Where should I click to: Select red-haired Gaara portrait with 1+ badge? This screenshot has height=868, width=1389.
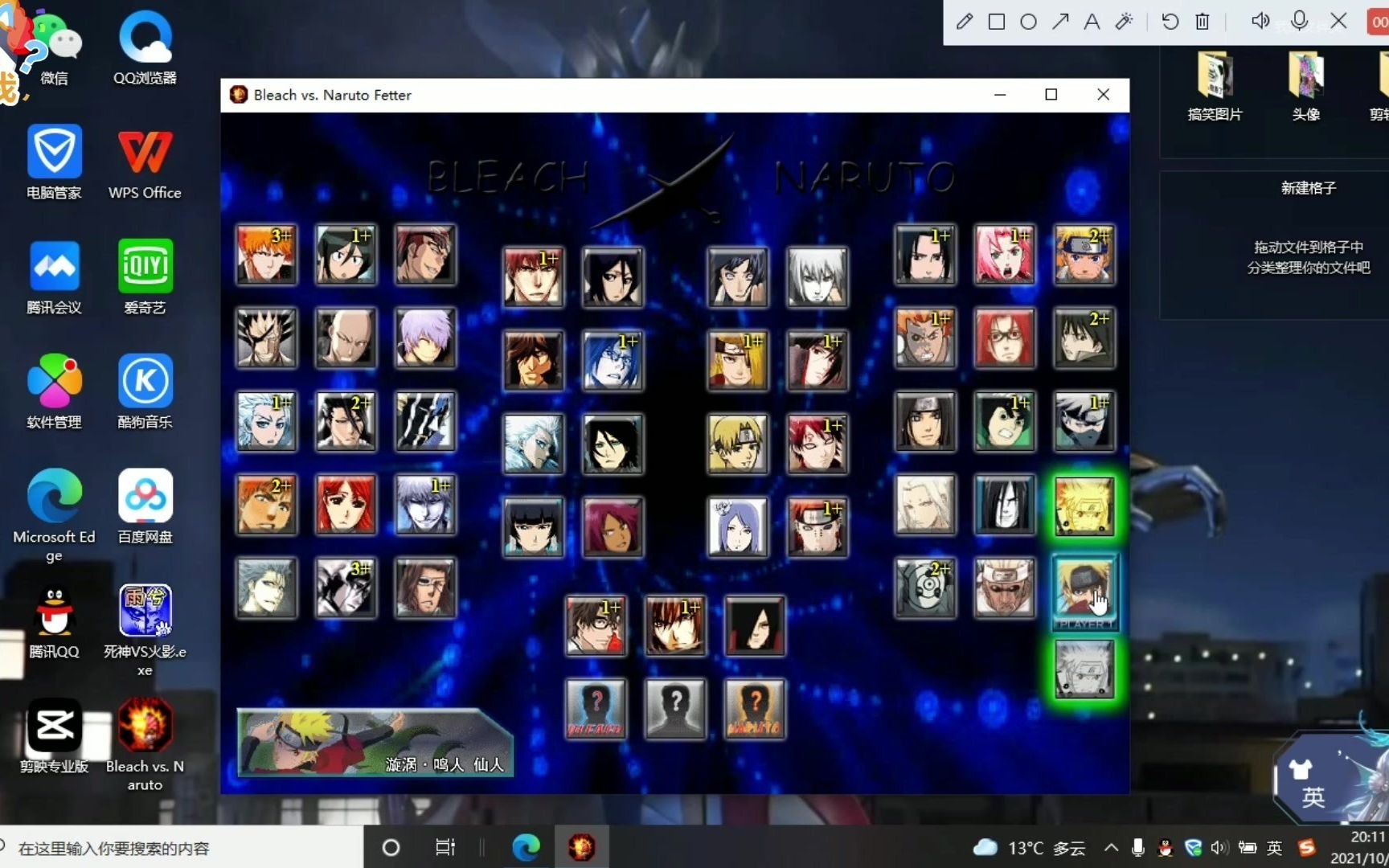pyautogui.click(x=817, y=444)
